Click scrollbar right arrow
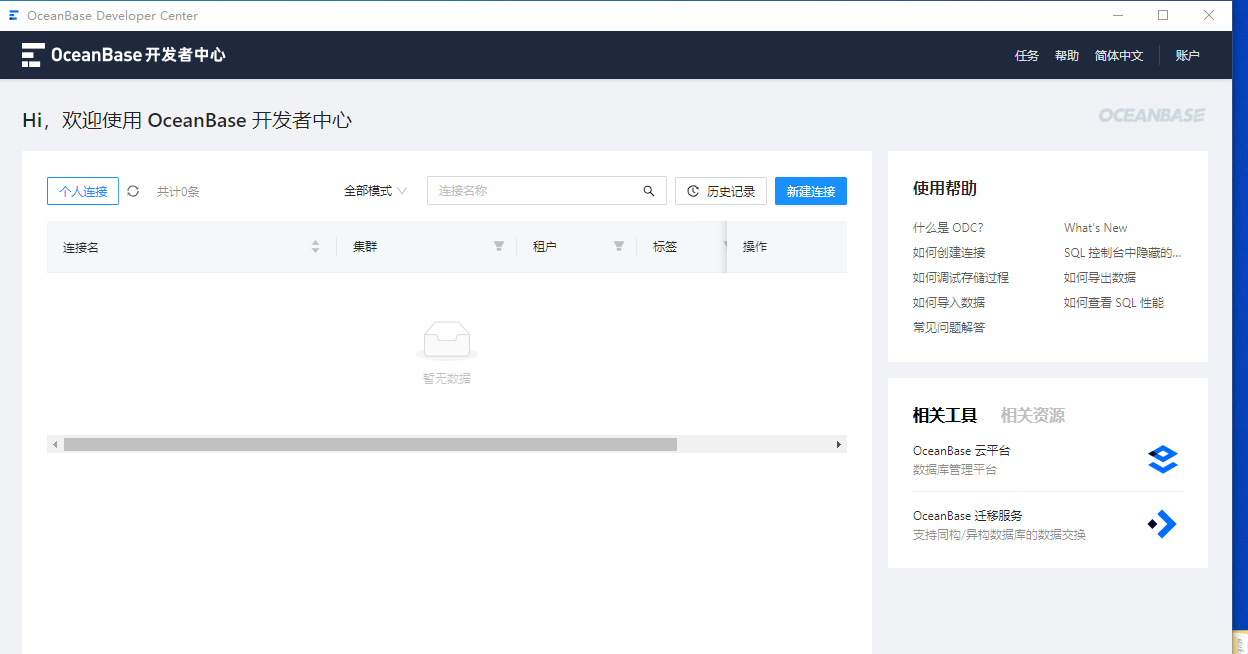Image resolution: width=1248 pixels, height=654 pixels. click(839, 444)
